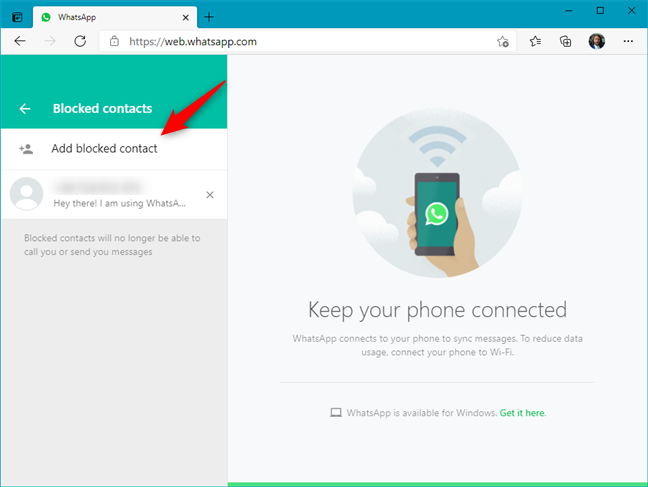Select the blocked contact's avatar

click(26, 194)
